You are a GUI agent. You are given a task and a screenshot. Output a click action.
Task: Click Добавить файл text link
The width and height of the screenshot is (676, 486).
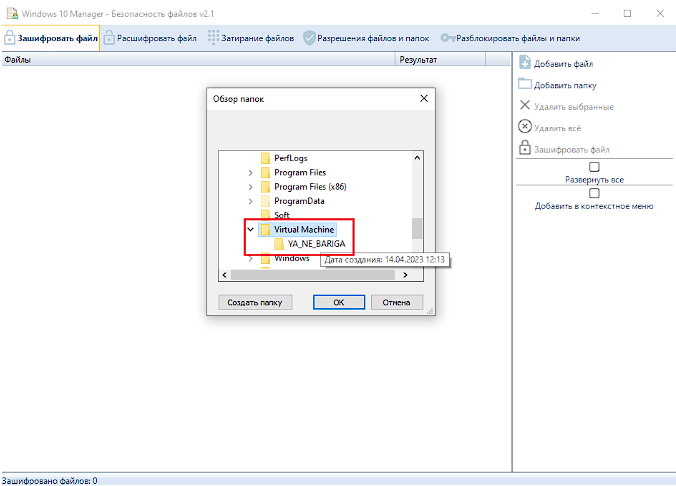click(x=563, y=64)
